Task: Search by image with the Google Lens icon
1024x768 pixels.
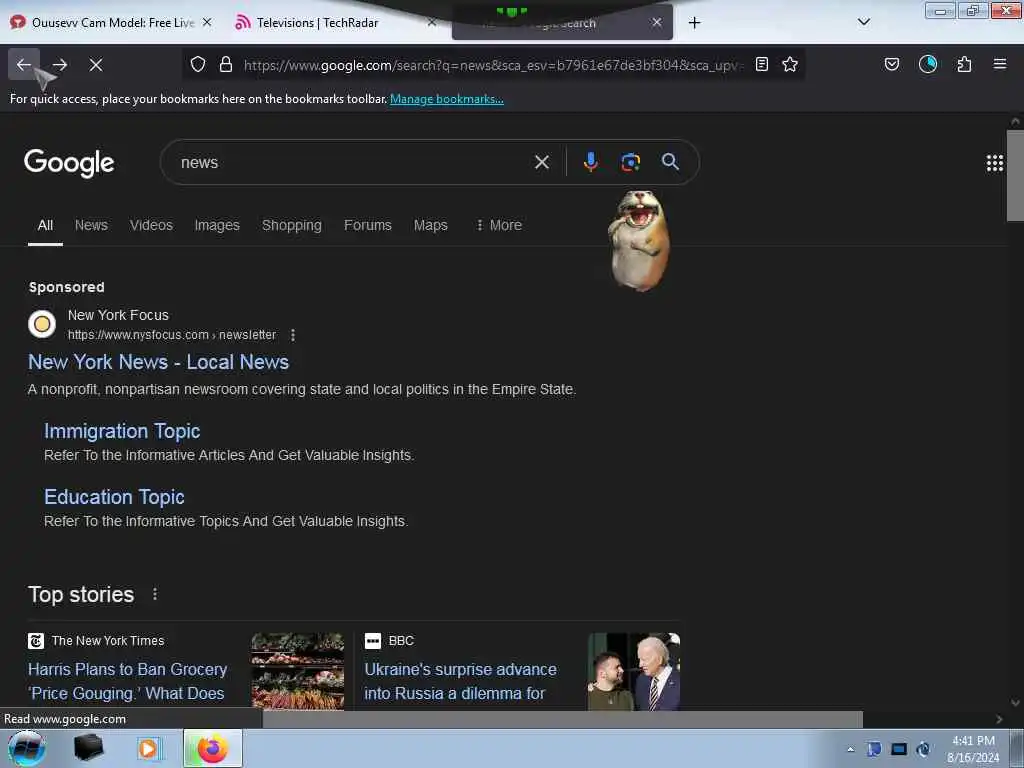Action: click(630, 162)
